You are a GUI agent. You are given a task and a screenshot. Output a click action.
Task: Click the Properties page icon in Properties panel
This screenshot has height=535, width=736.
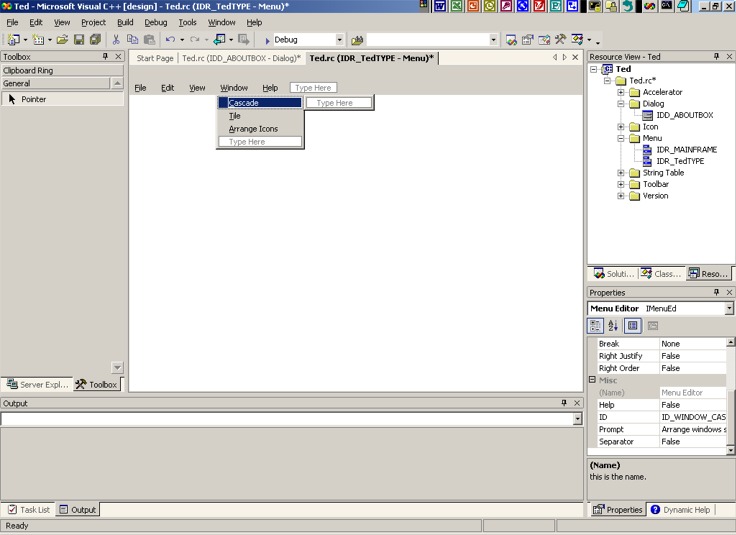[652, 326]
